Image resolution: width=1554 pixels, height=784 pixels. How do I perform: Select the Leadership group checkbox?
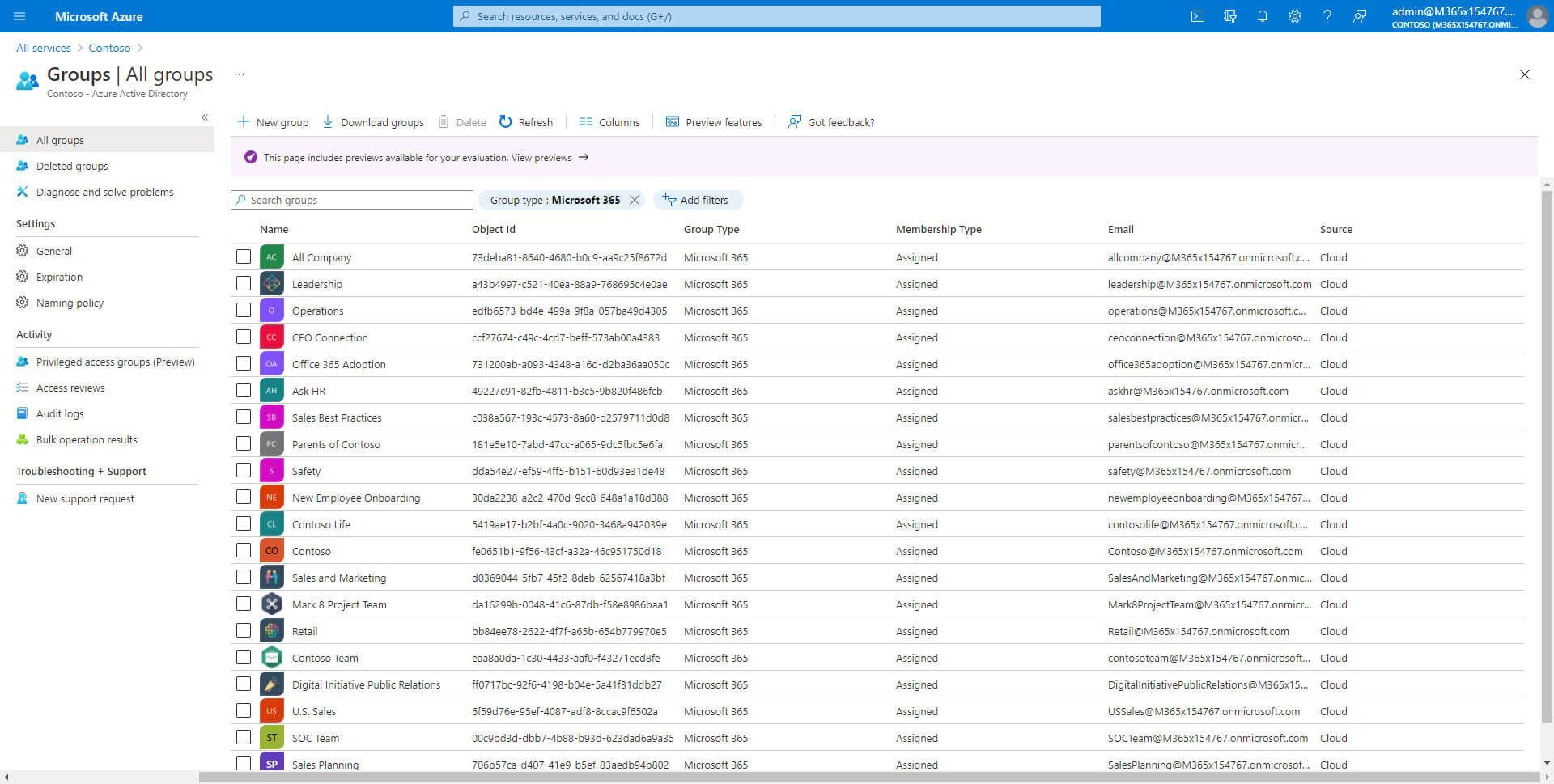coord(244,283)
